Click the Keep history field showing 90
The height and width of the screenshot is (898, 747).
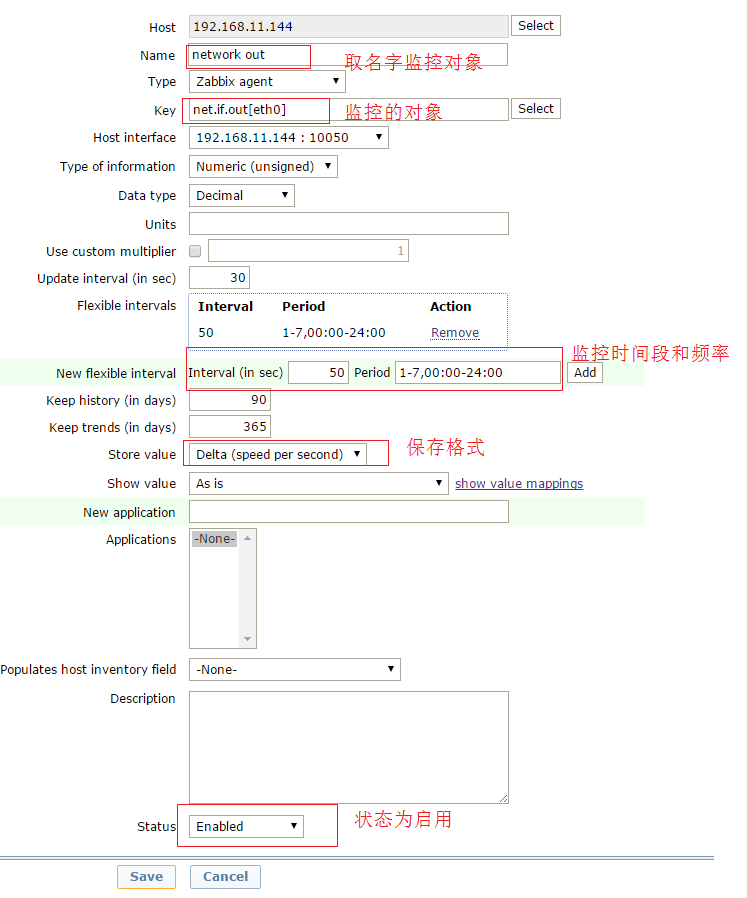coord(230,400)
